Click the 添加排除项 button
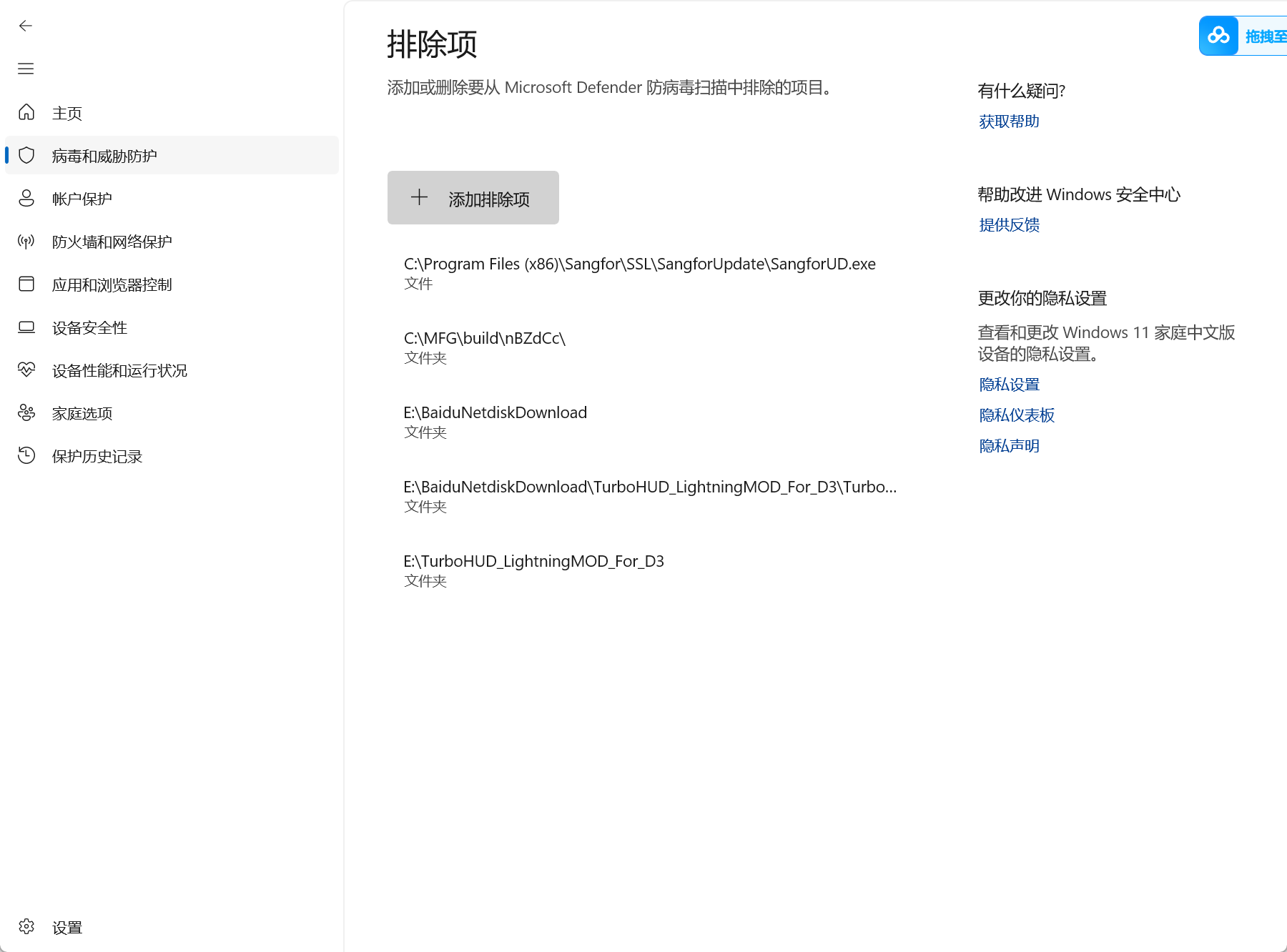This screenshot has width=1287, height=952. point(473,198)
